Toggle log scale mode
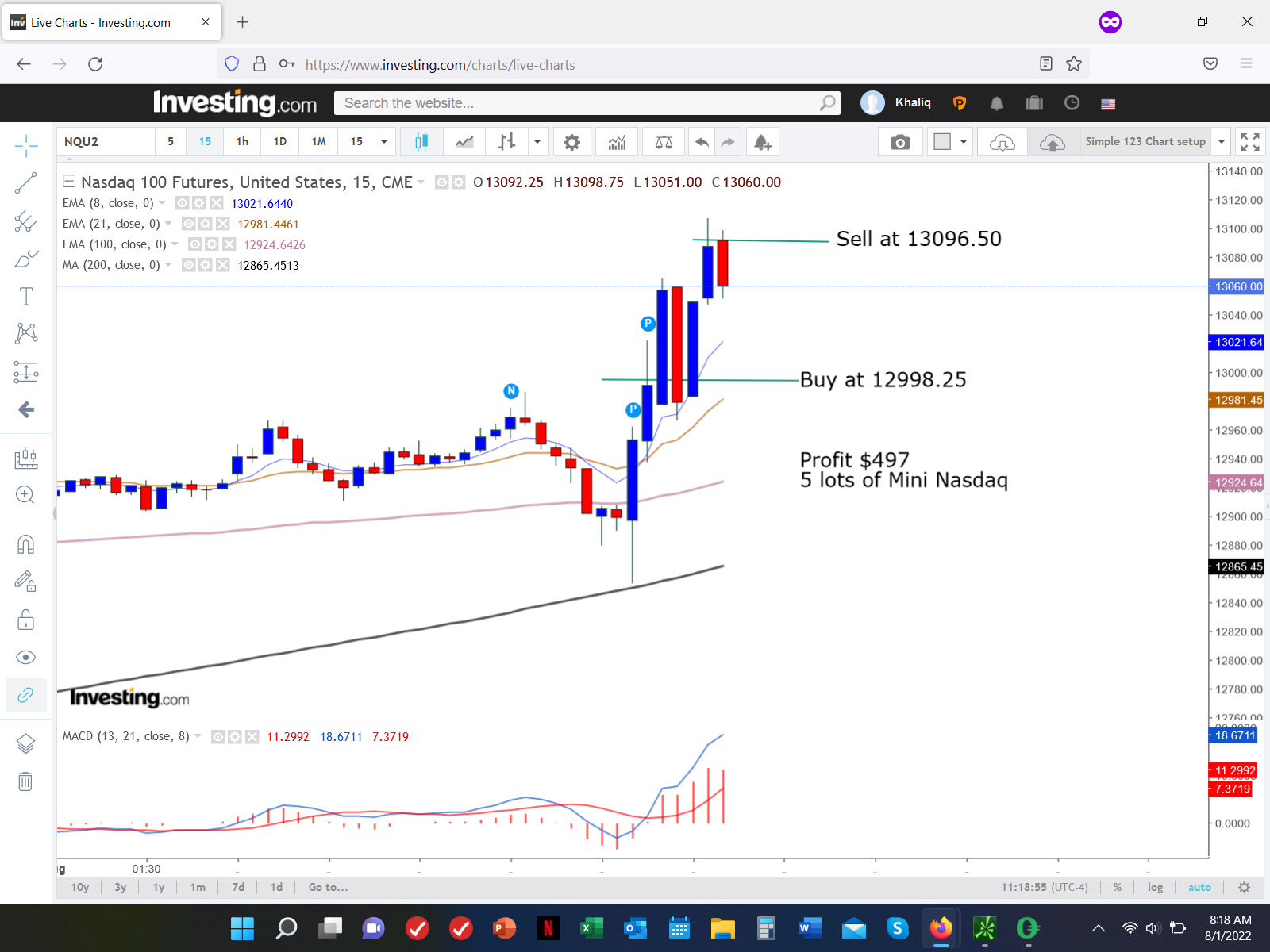Screen dimensions: 1270x952 (x=1155, y=887)
